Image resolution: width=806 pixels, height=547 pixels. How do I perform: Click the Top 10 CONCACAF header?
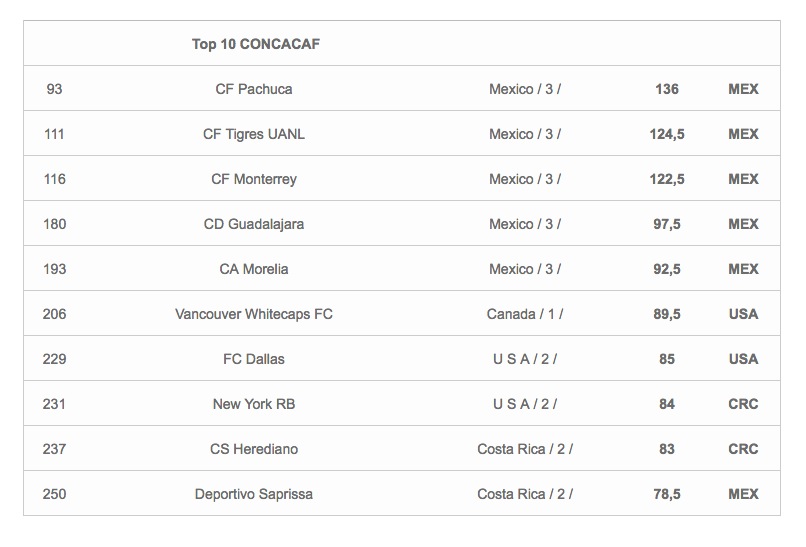pos(255,44)
